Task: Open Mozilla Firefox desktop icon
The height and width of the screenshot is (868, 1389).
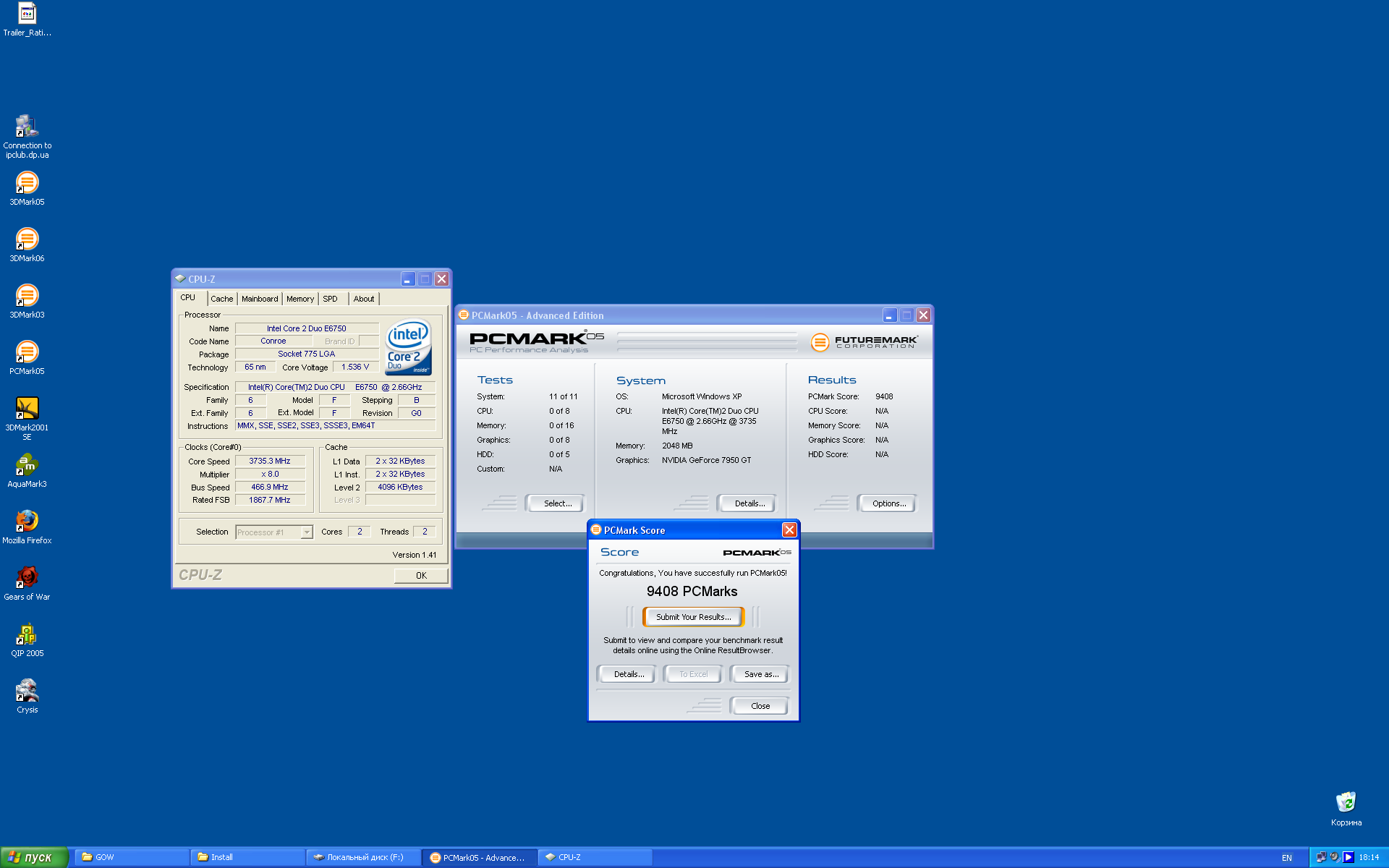Action: [27, 527]
